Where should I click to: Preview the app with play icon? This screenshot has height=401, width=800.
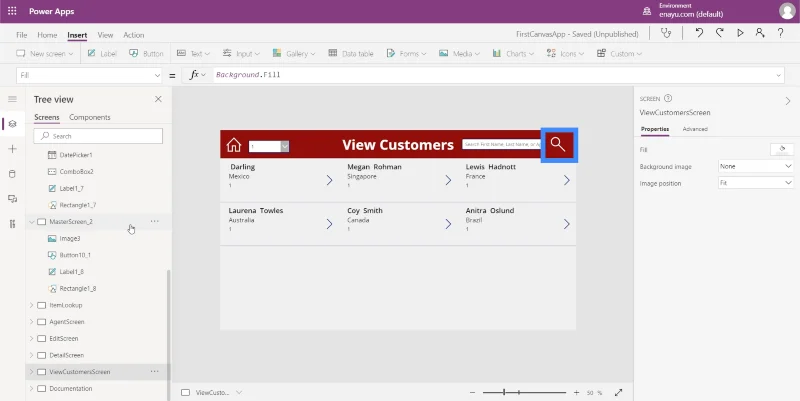(740, 33)
